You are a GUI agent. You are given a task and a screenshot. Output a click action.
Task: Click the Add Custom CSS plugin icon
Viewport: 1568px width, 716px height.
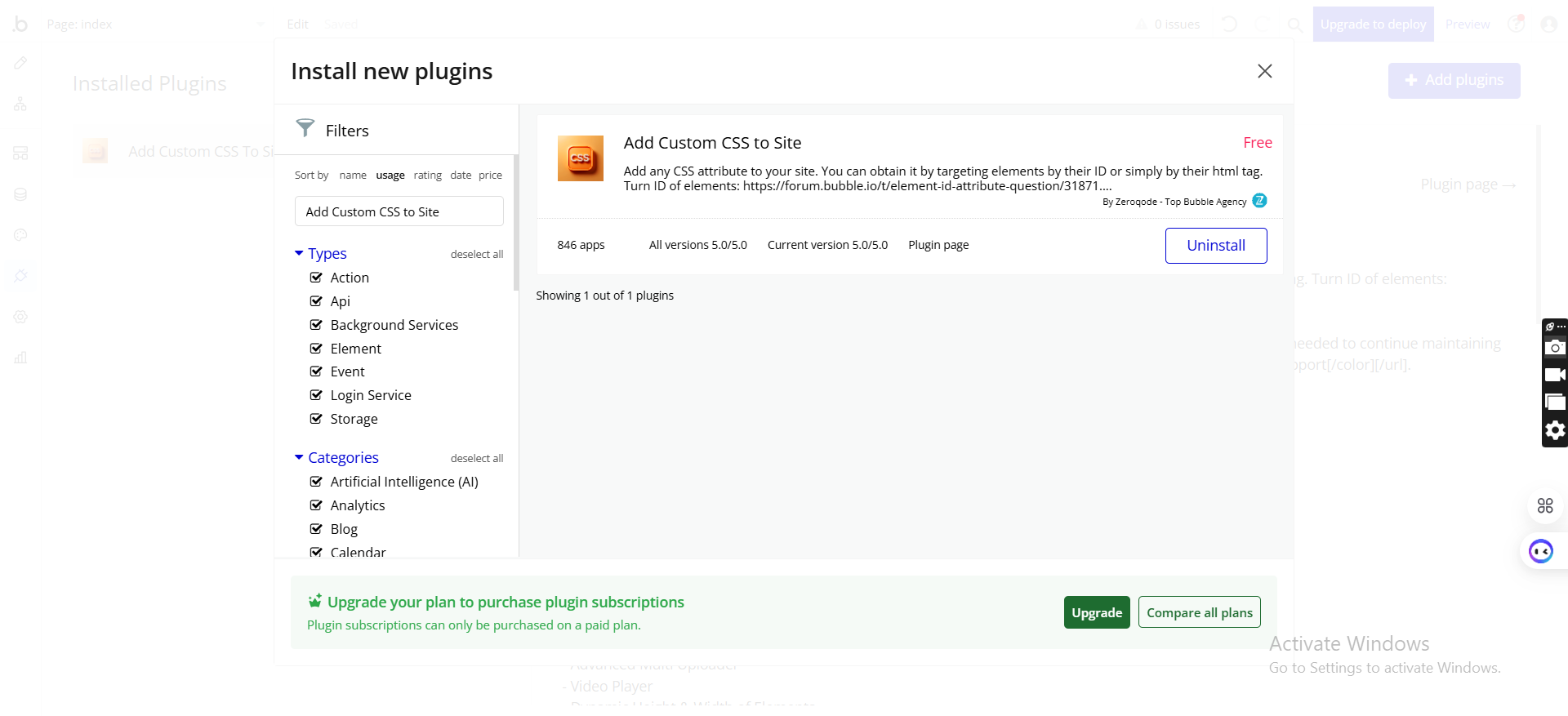tap(580, 158)
